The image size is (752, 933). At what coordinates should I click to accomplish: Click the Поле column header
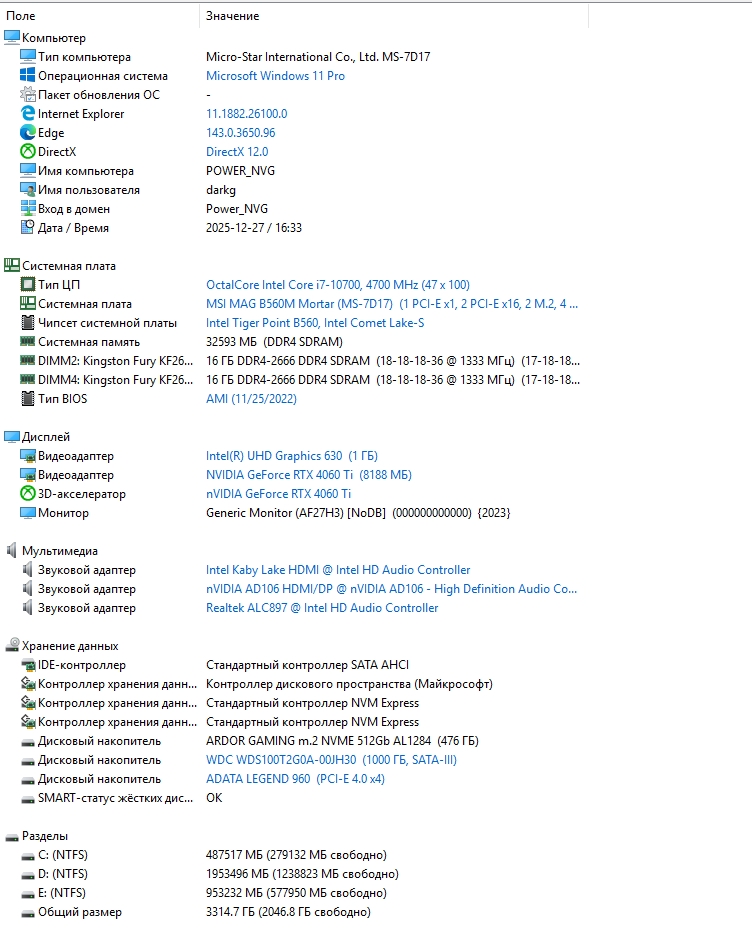21,16
